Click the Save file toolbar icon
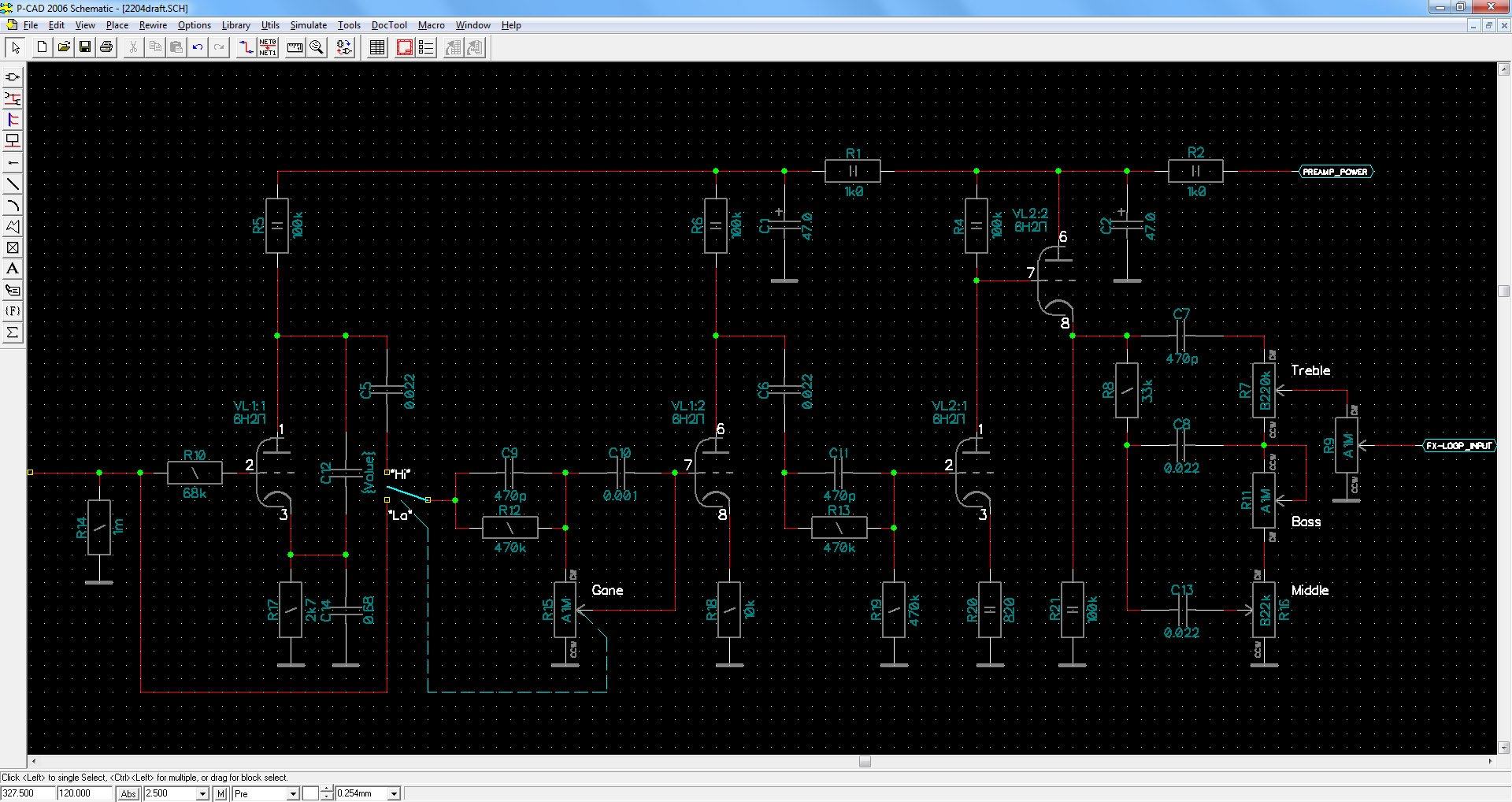 click(85, 47)
